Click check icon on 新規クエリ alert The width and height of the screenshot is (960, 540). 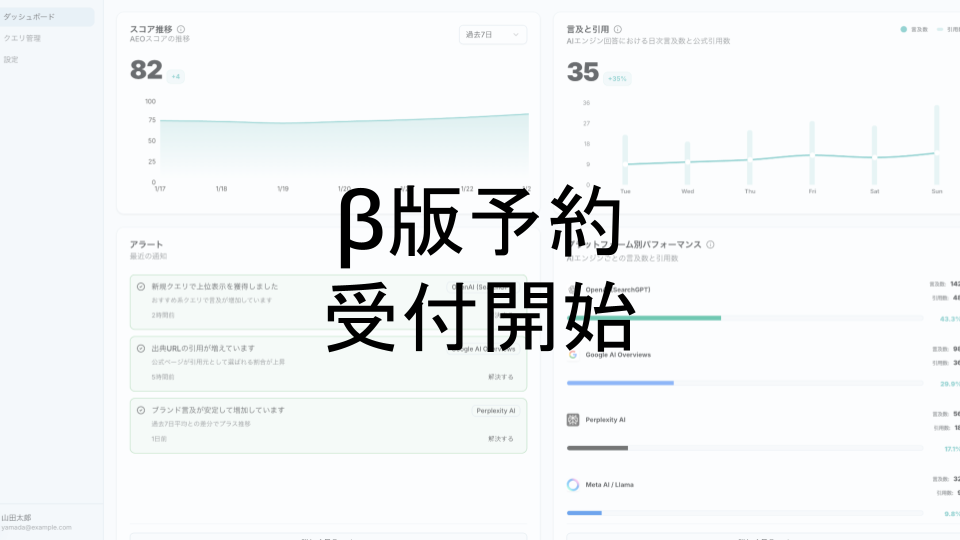point(141,287)
